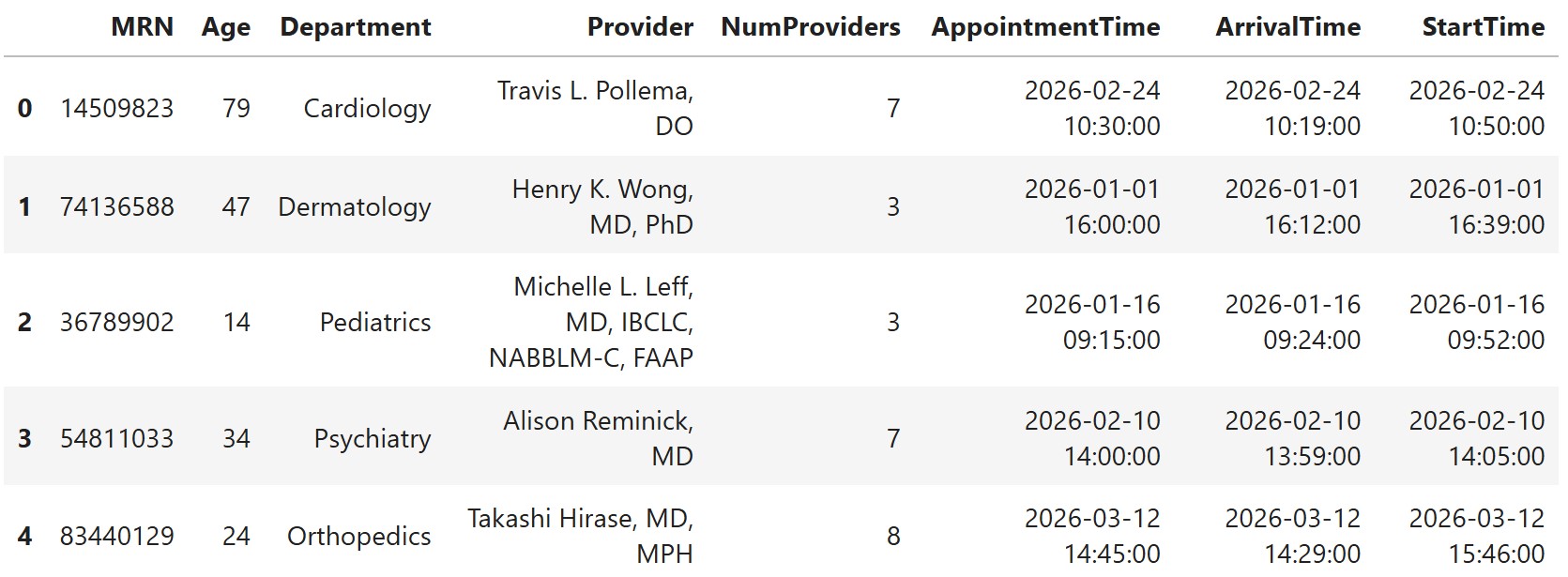Click the Age column header
Viewport: 1568px width, 577px height.
click(225, 27)
